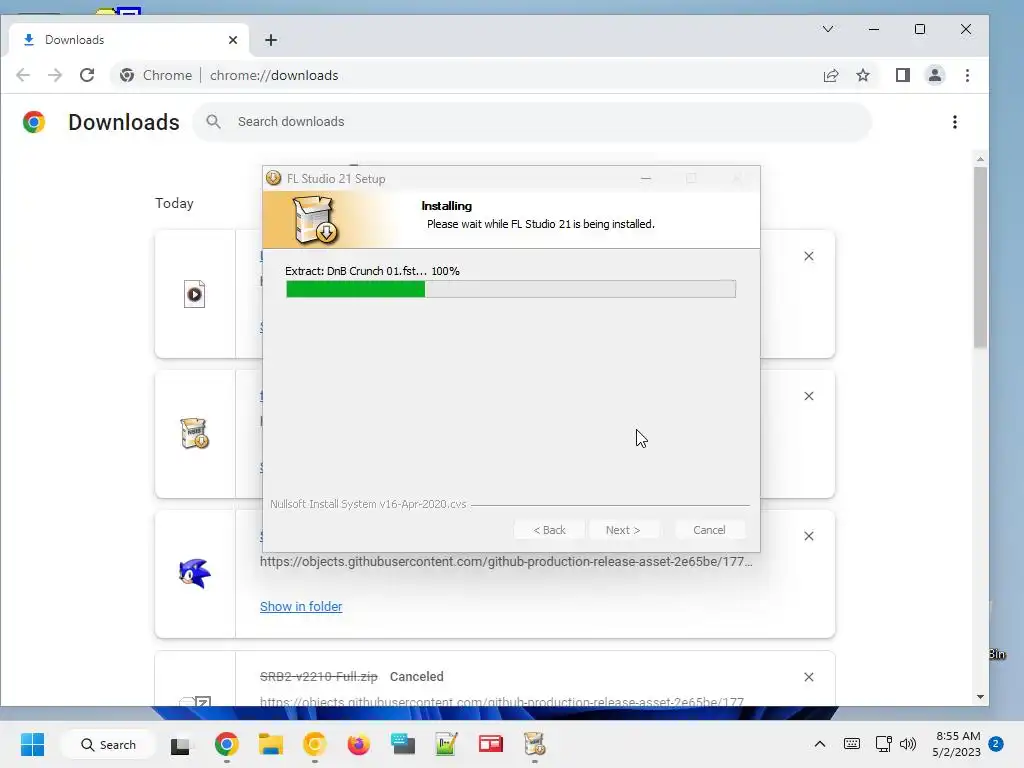This screenshot has height=768, width=1024.
Task: Open Chrome Canary taskbar icon
Action: (x=314, y=744)
